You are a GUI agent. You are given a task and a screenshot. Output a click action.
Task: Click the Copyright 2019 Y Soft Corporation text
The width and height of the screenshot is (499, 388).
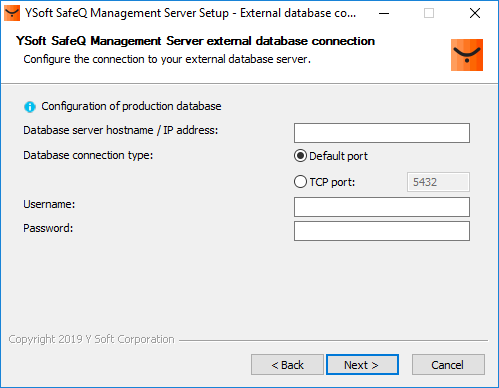[x=91, y=339]
